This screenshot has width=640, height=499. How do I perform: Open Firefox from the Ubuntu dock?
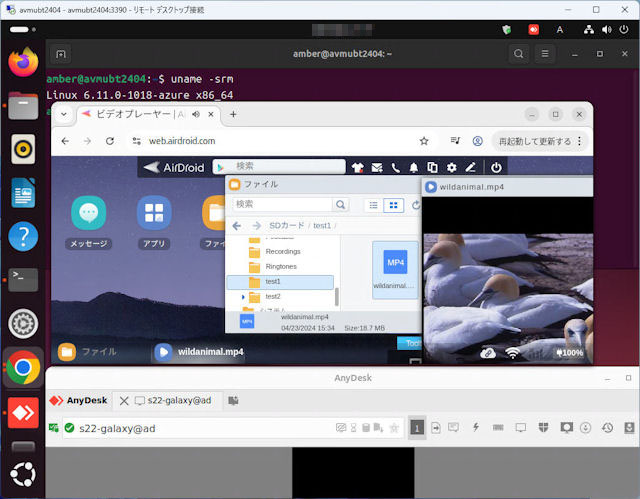click(x=23, y=62)
